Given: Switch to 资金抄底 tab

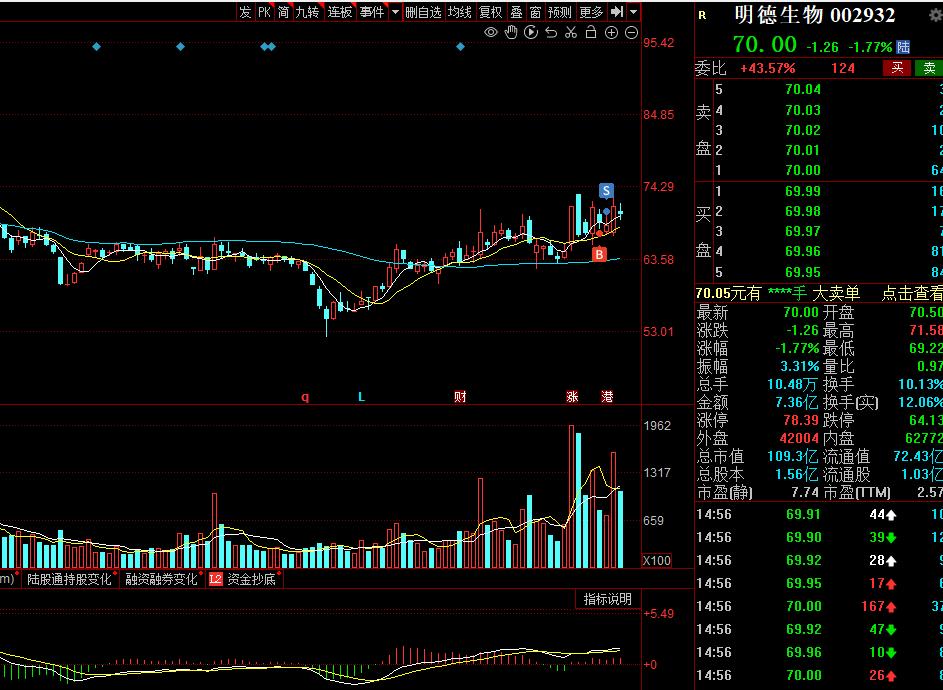Looking at the screenshot, I should [x=251, y=579].
